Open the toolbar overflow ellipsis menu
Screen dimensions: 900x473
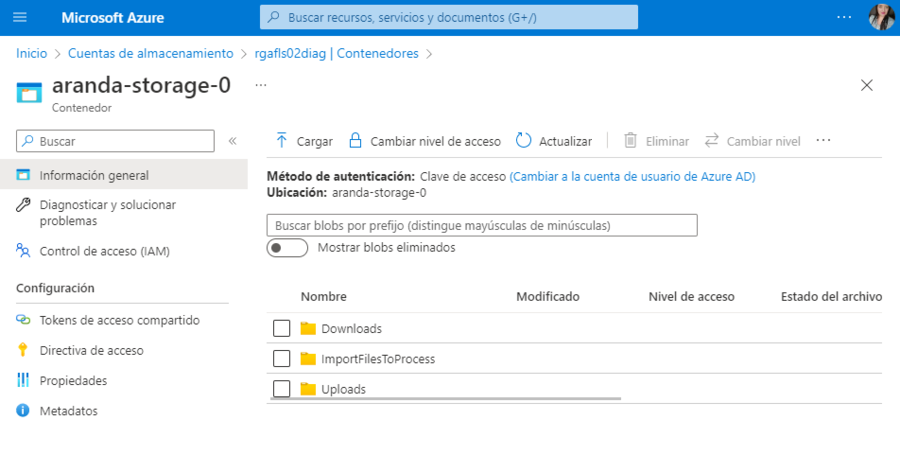823,141
